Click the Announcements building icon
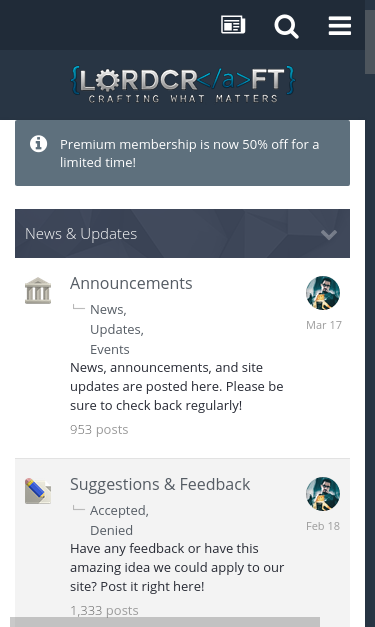The image size is (375, 627). point(38,291)
